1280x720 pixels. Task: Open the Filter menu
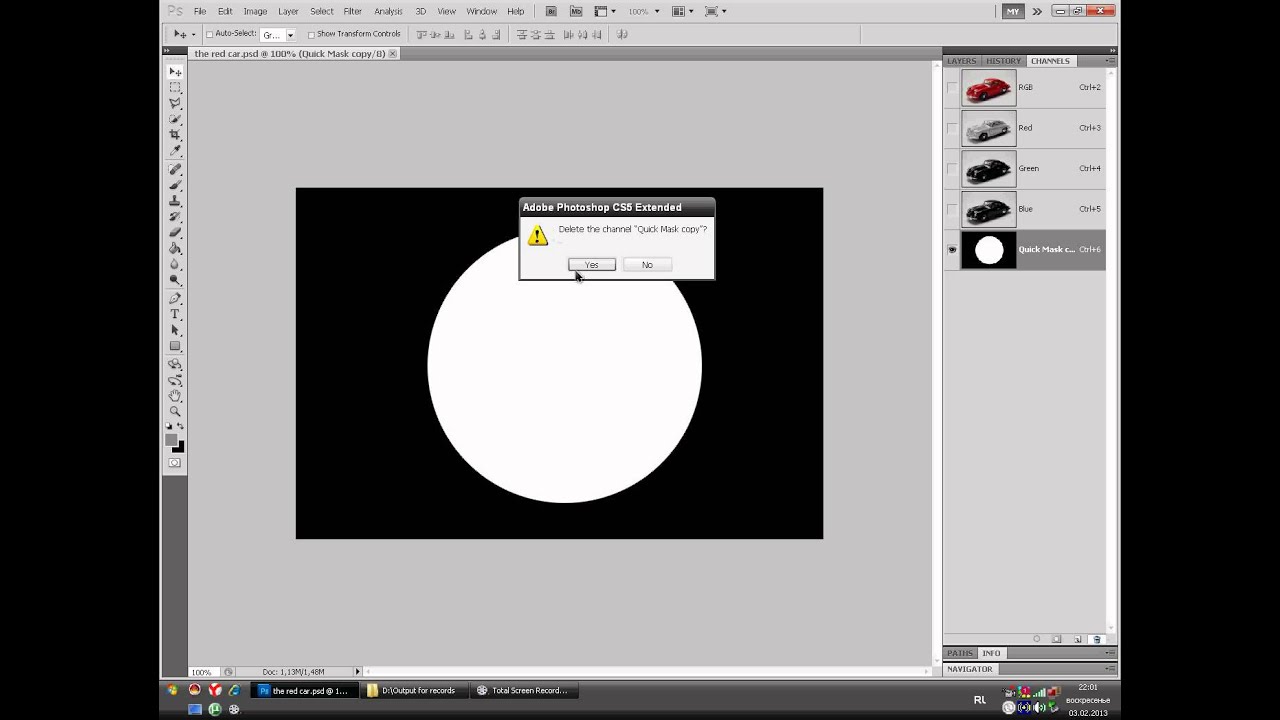tap(353, 11)
